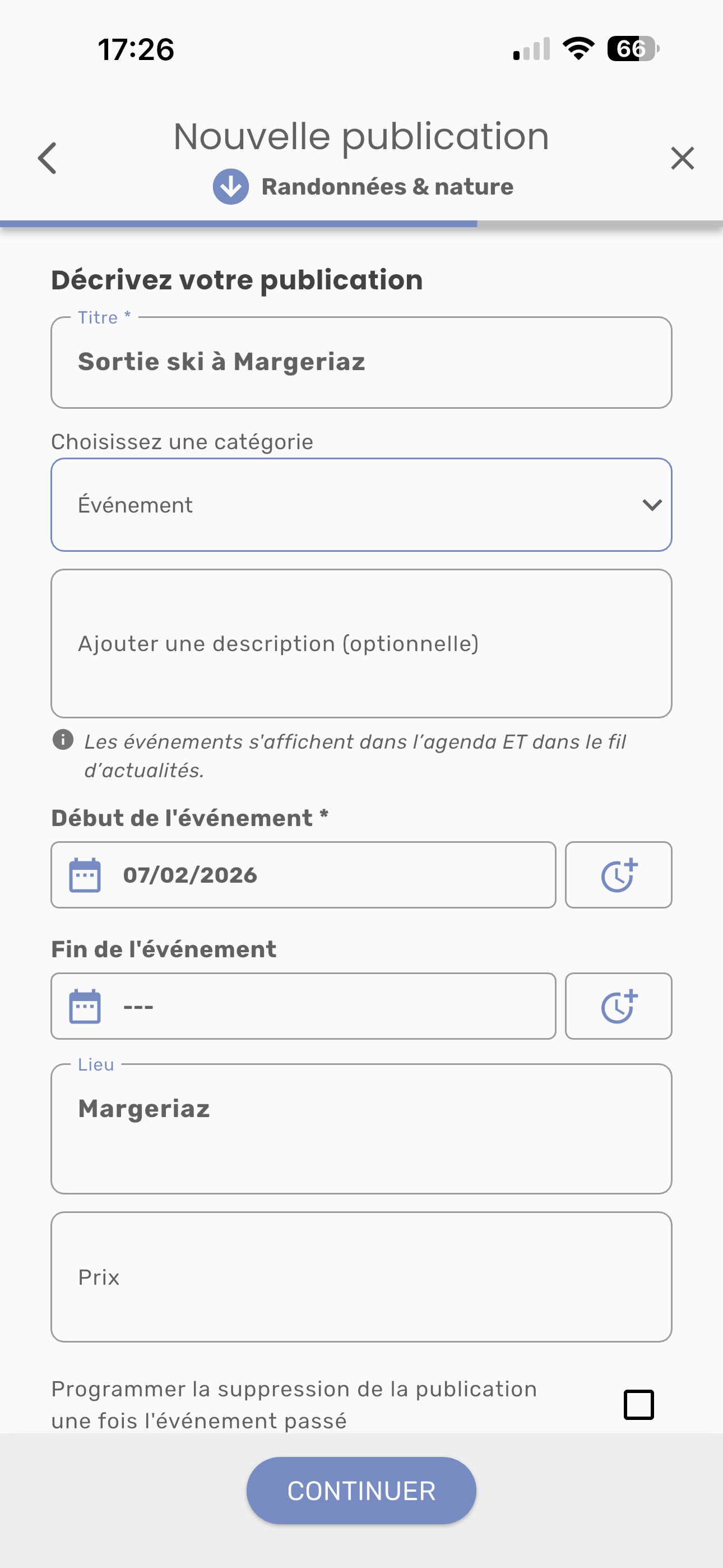This screenshot has height=1568, width=723.
Task: Go back using the left chevron arrow
Action: pos(48,158)
